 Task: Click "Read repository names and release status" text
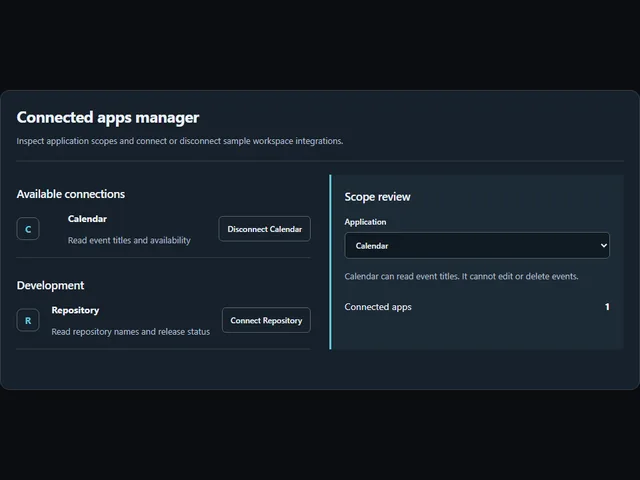point(131,332)
